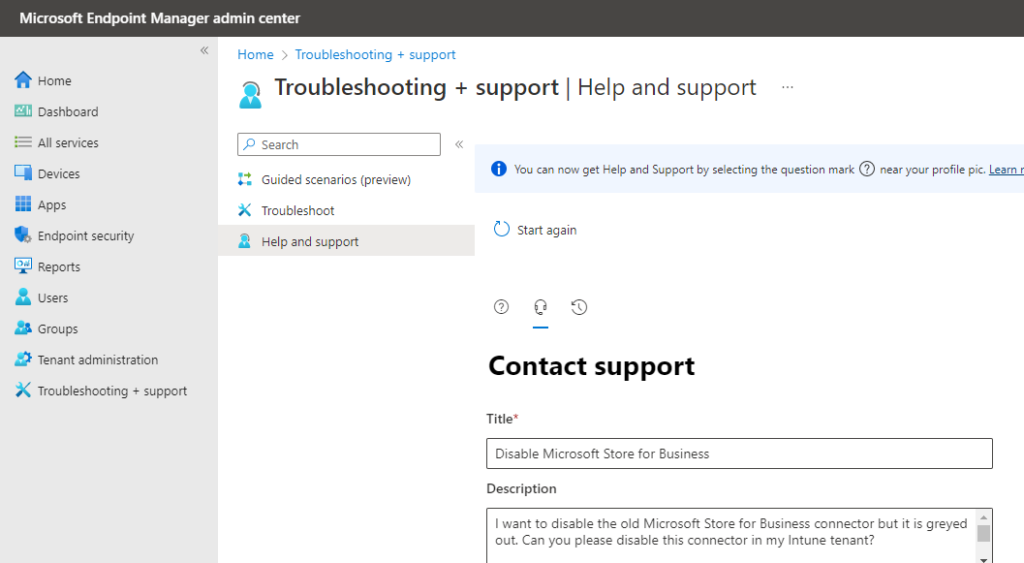The height and width of the screenshot is (563, 1024).
Task: Click the All services list icon
Action: point(23,142)
